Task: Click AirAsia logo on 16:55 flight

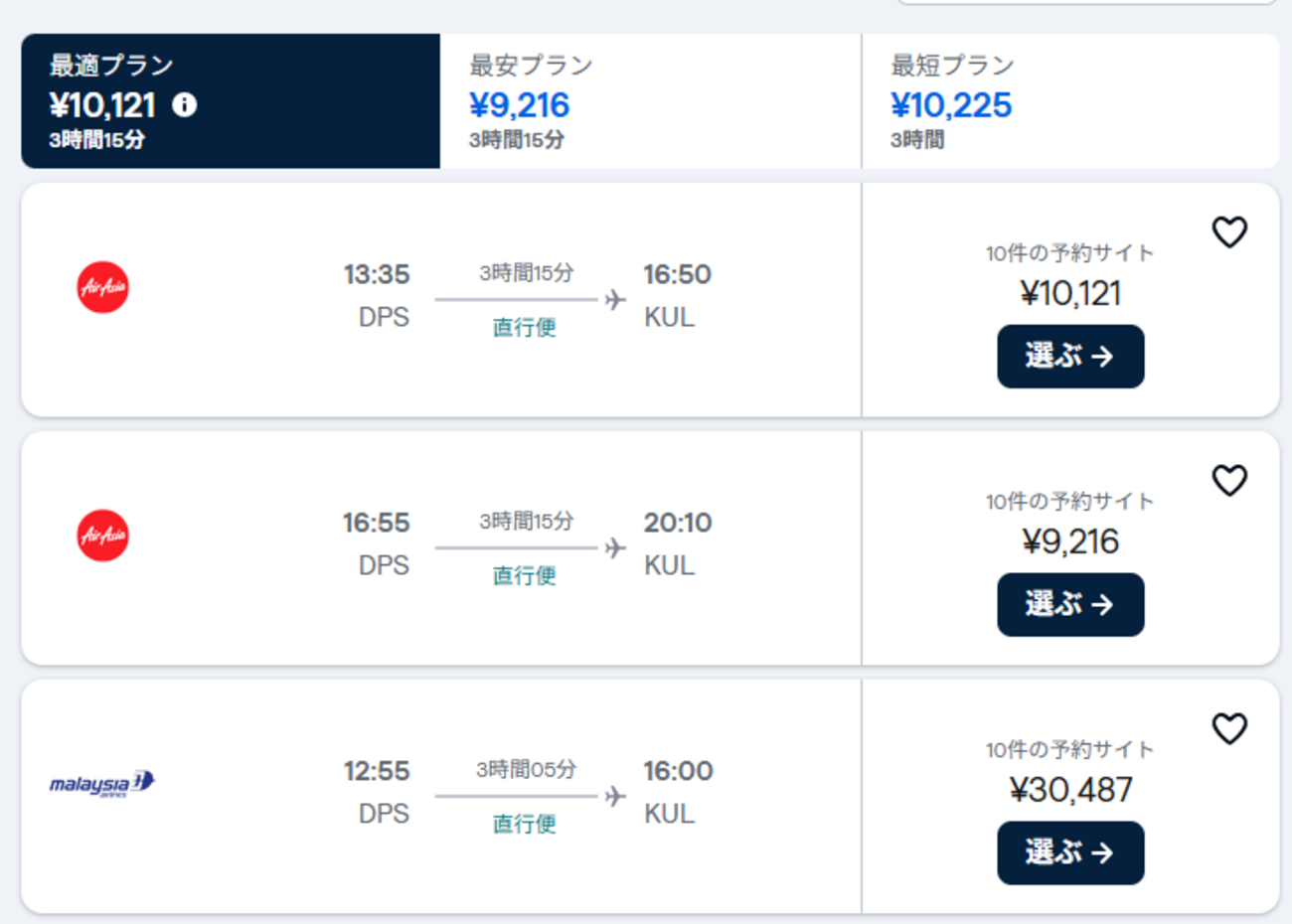Action: click(x=102, y=536)
